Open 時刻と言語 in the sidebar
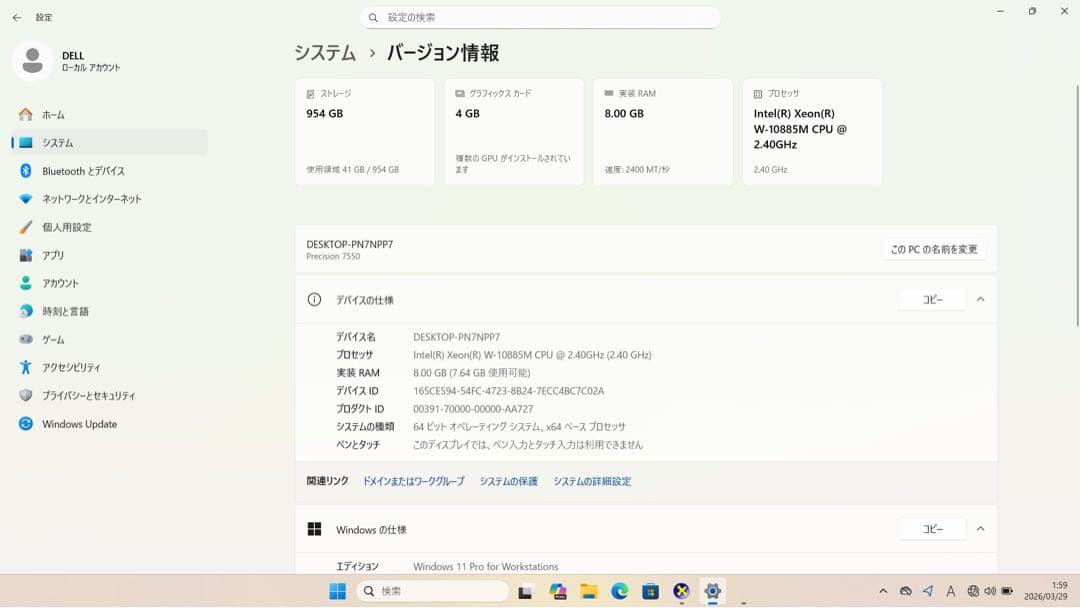Screen dimensions: 1080x608 pyautogui.click(x=109, y=311)
